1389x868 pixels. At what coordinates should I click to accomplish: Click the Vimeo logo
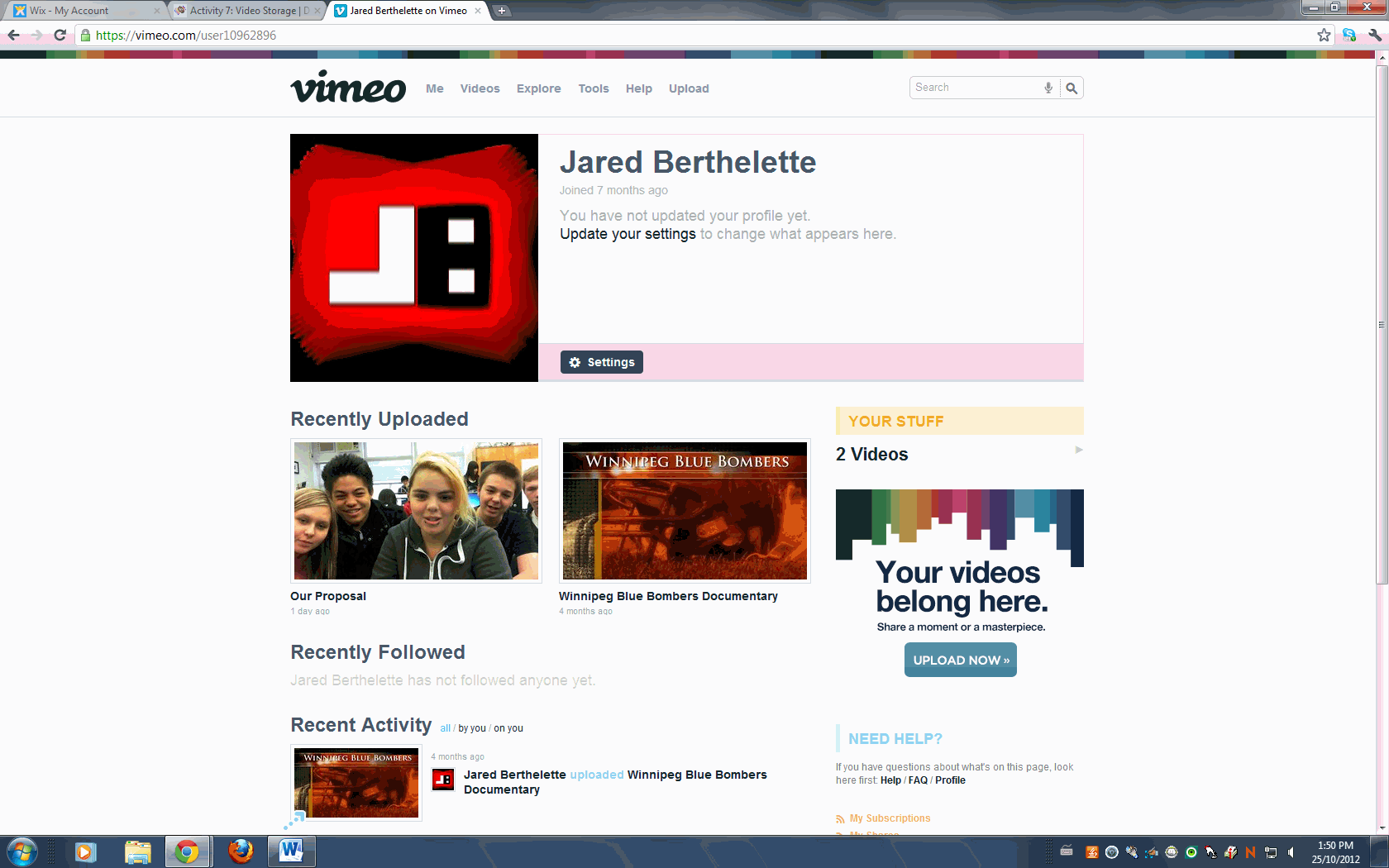(x=348, y=87)
